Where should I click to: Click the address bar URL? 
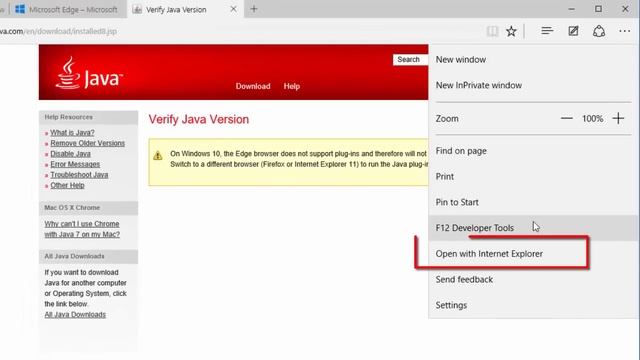(58, 31)
